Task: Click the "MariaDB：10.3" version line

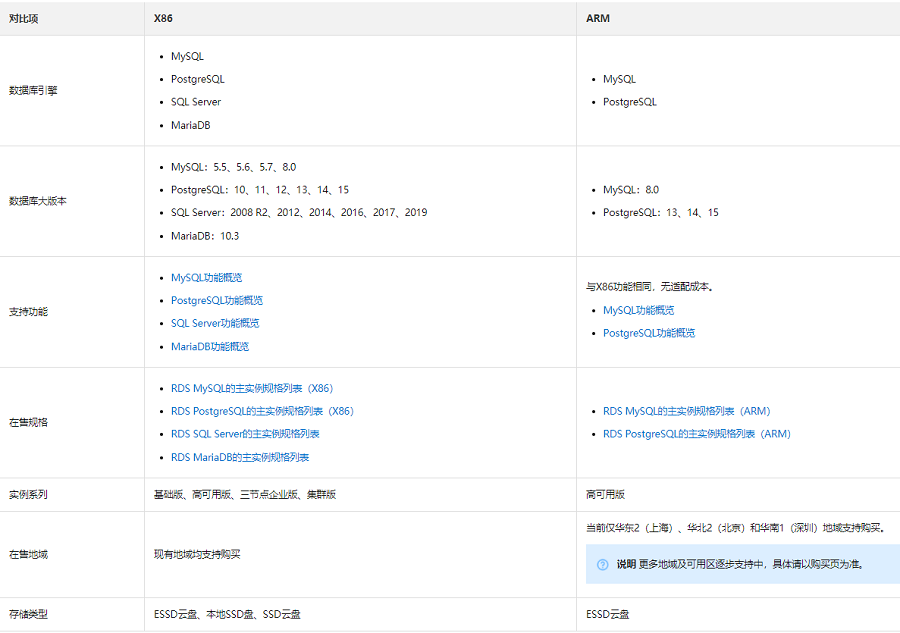Action: coord(205,236)
